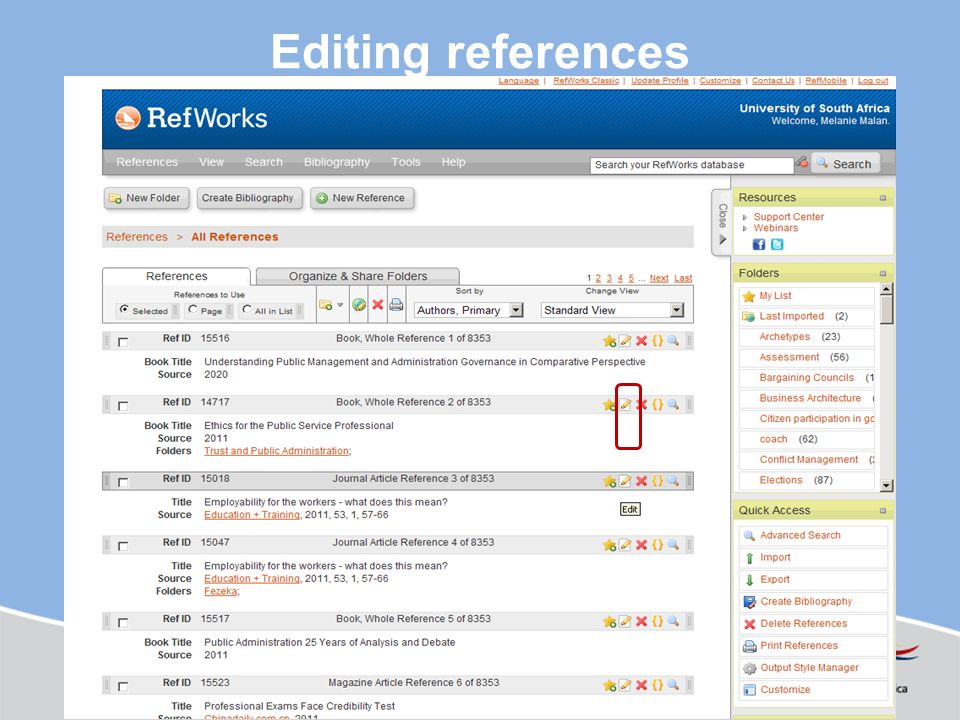This screenshot has width=960, height=720.
Task: Select the checkbox for Ref ID 15018
Action: pos(123,482)
